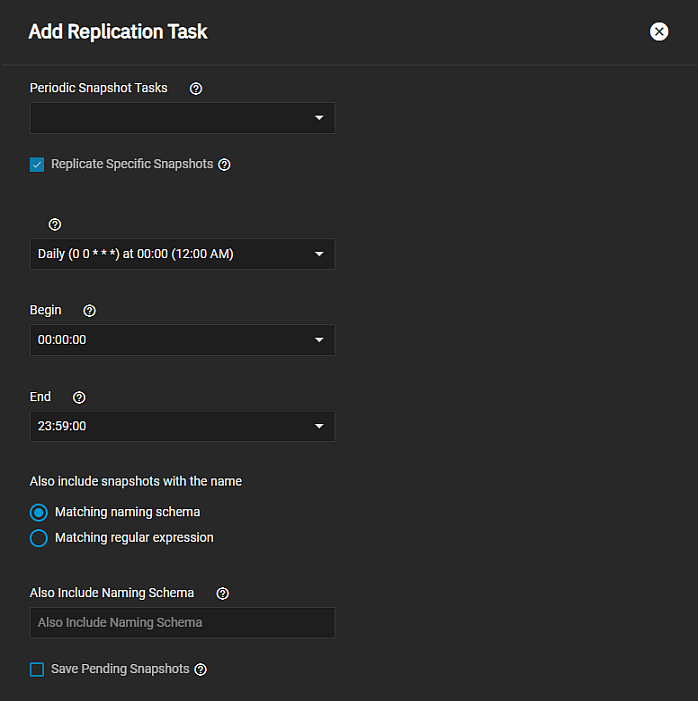
Task: Click help icon next to Save Pending Snapshots
Action: point(200,669)
